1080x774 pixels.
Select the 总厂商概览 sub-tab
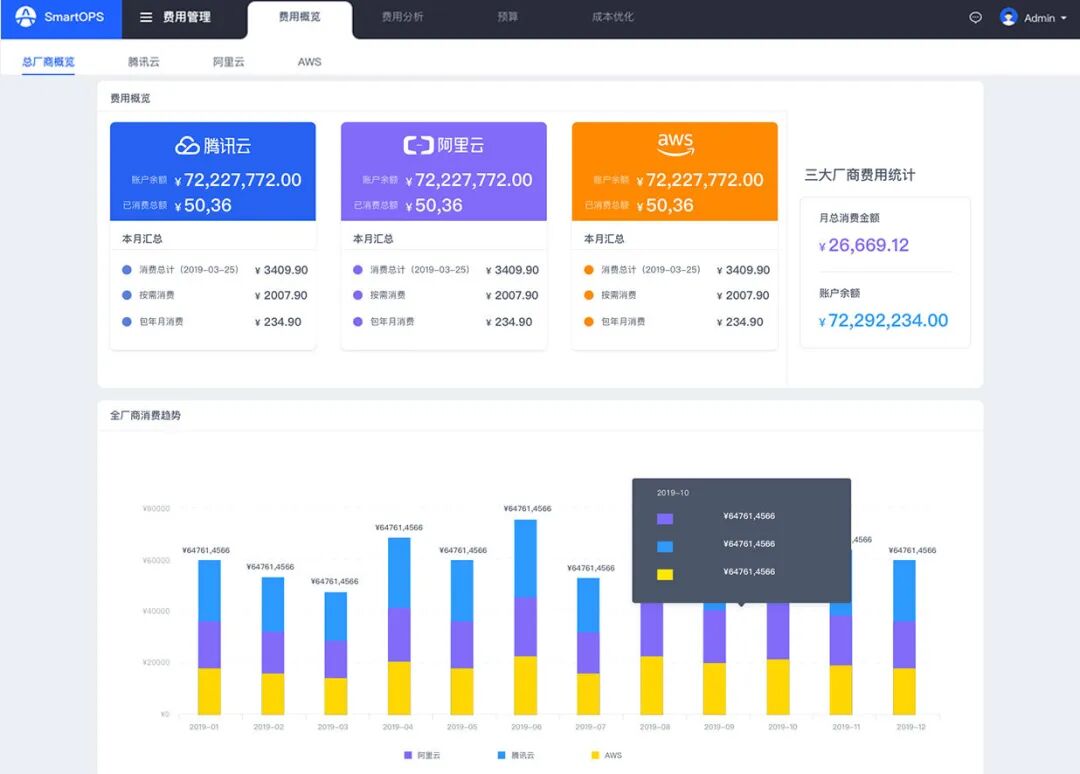point(48,62)
